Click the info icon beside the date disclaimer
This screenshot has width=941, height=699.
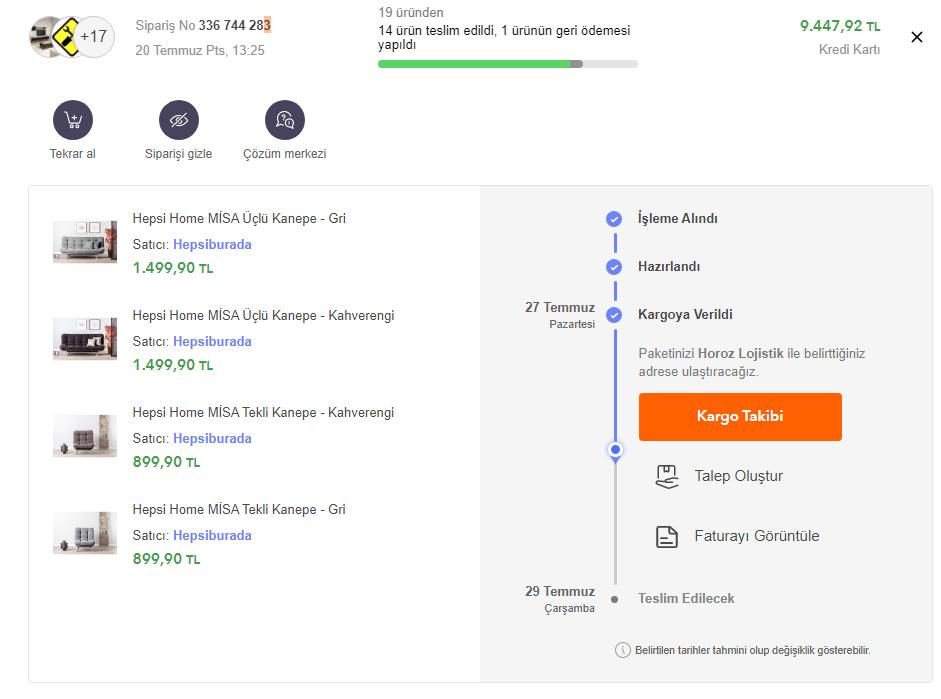[623, 650]
